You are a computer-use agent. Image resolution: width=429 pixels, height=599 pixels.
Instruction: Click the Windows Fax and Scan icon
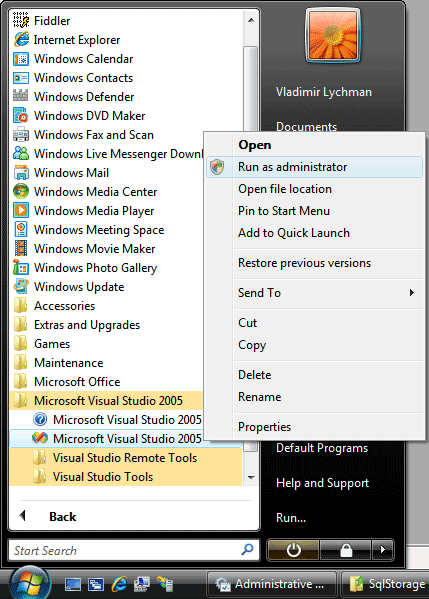[21, 134]
